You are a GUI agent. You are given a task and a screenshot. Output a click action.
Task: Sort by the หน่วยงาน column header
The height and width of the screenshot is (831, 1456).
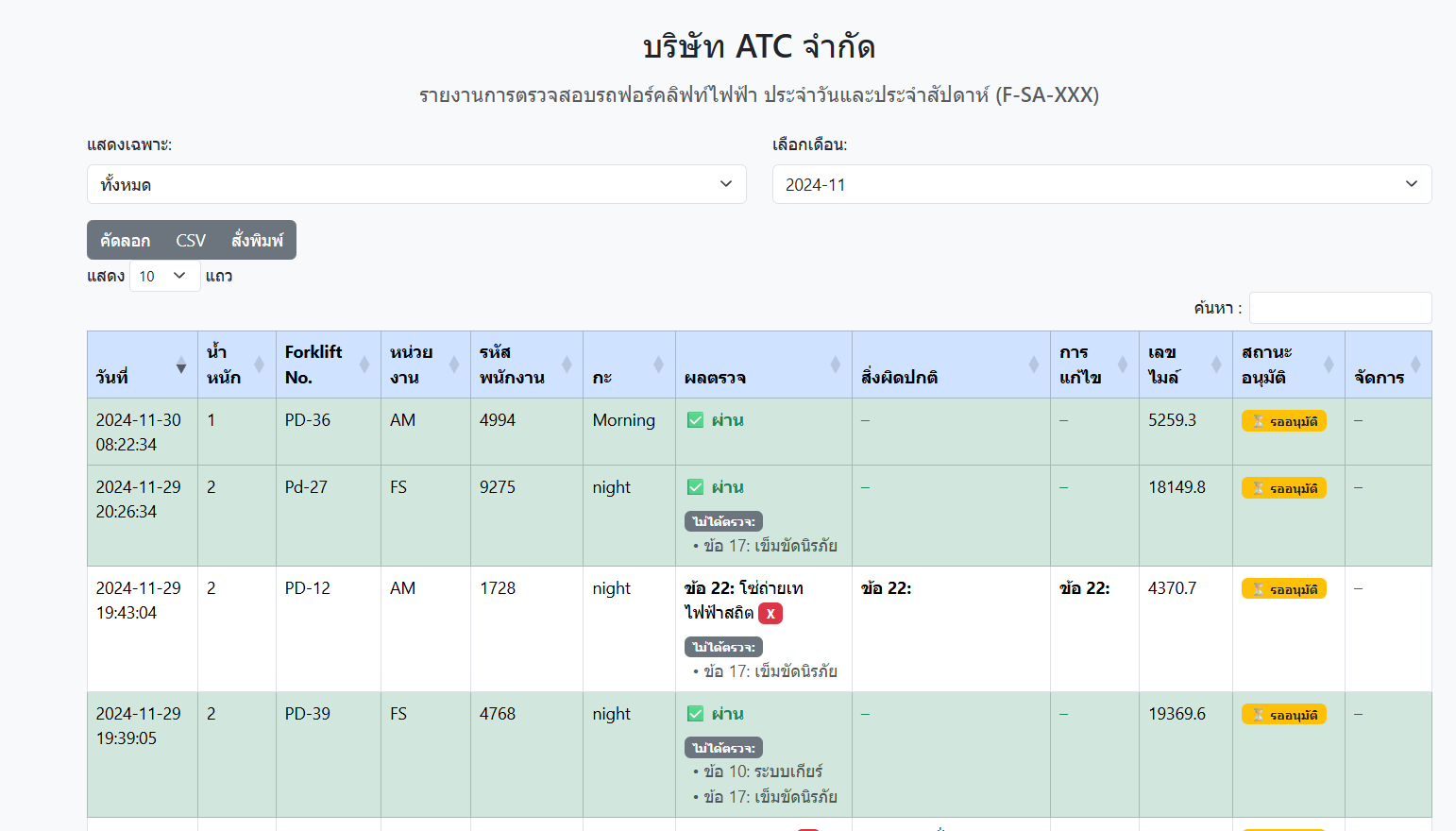click(425, 365)
